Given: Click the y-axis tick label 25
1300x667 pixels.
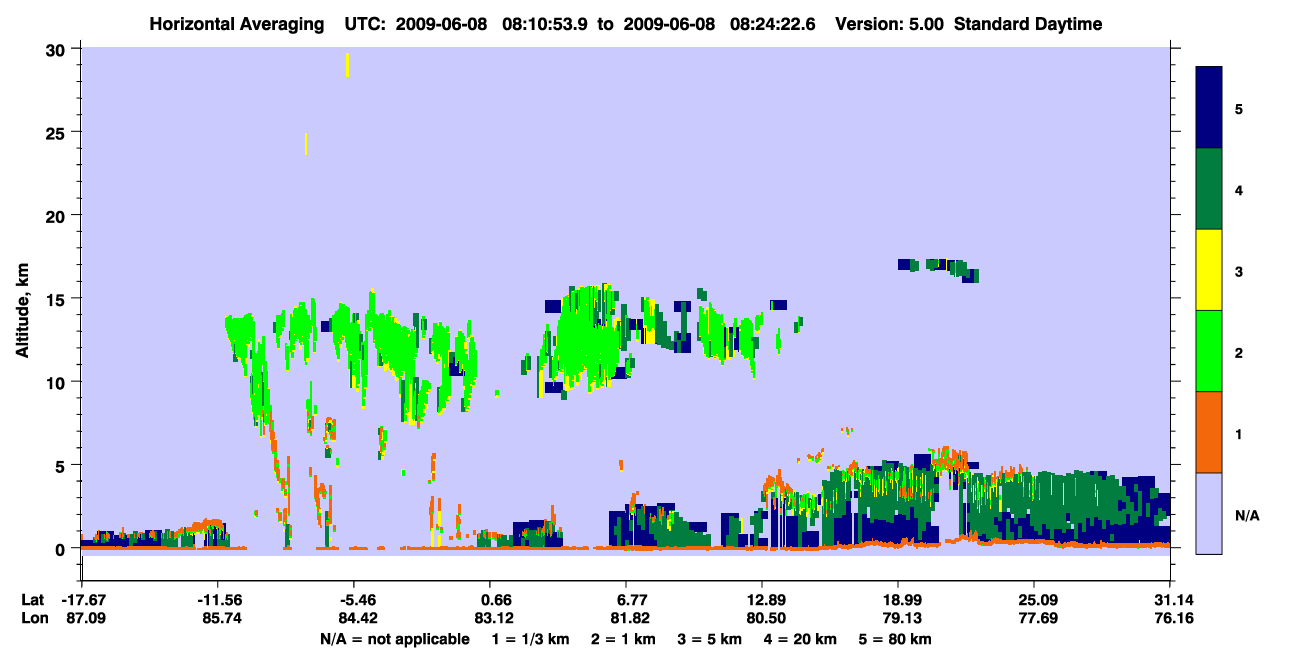Looking at the screenshot, I should pos(57,132).
